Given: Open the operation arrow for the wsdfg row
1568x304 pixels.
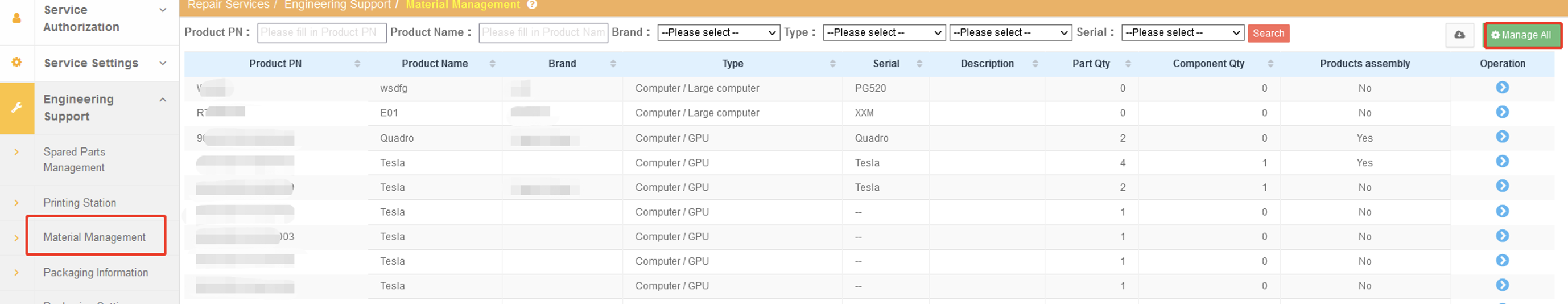Looking at the screenshot, I should click(1501, 88).
